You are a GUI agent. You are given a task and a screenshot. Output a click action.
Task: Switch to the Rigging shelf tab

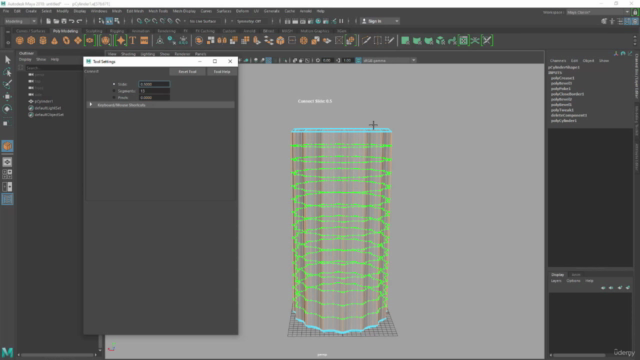point(117,31)
